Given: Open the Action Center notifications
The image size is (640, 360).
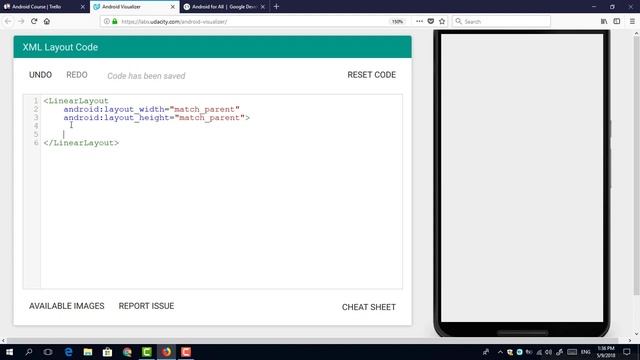Looking at the screenshot, I should click(x=627, y=352).
